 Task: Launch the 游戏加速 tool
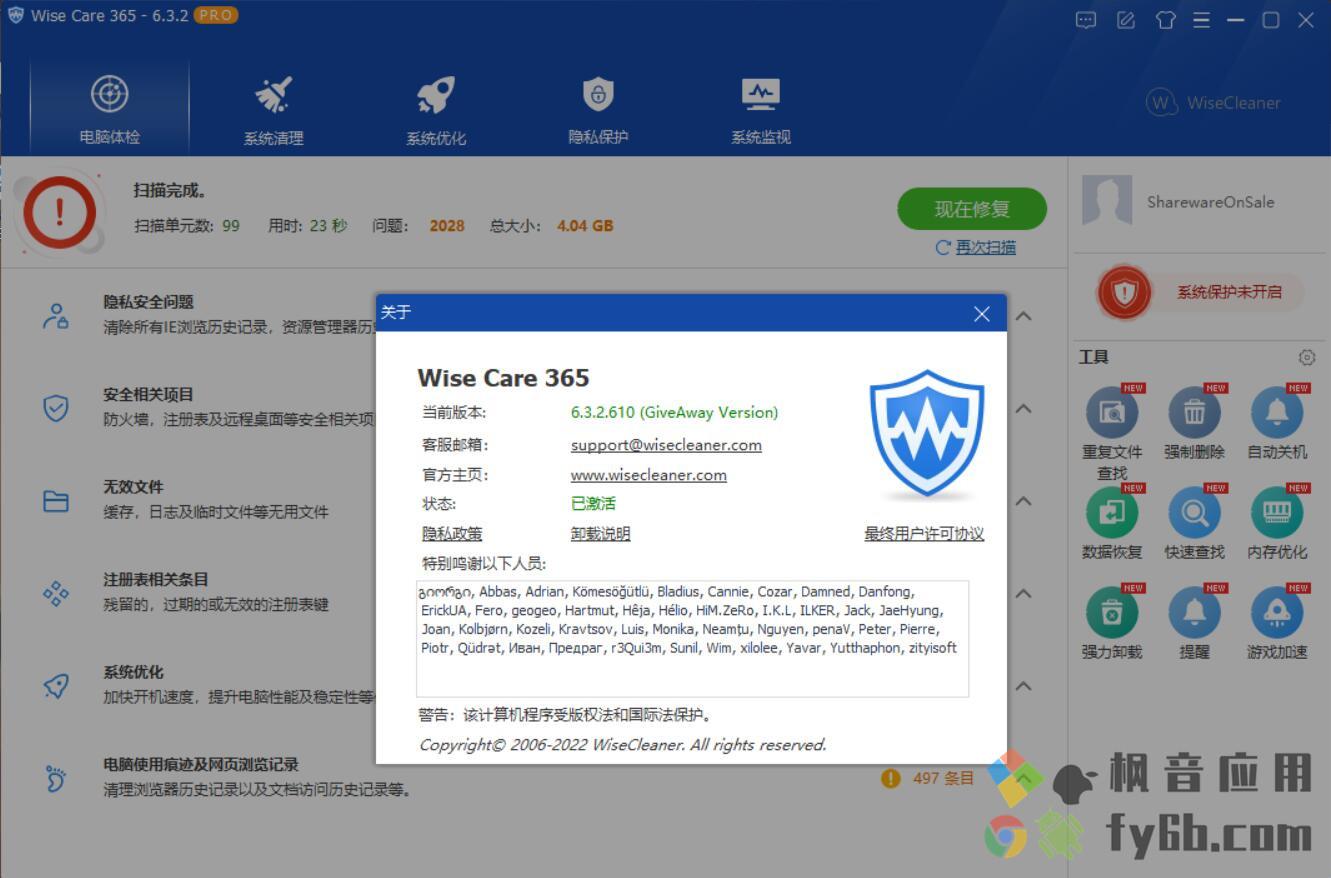[1277, 622]
